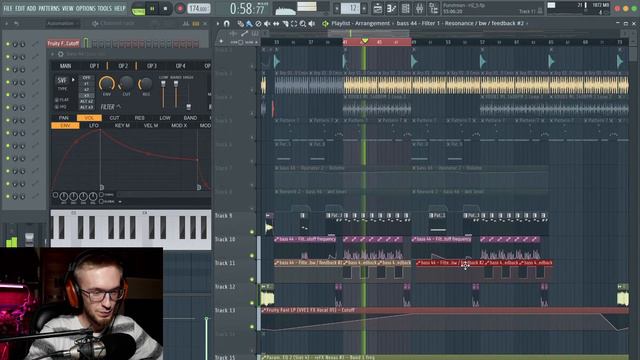The image size is (640, 360).
Task: Click the tempo display showing 174
Action: [x=199, y=8]
